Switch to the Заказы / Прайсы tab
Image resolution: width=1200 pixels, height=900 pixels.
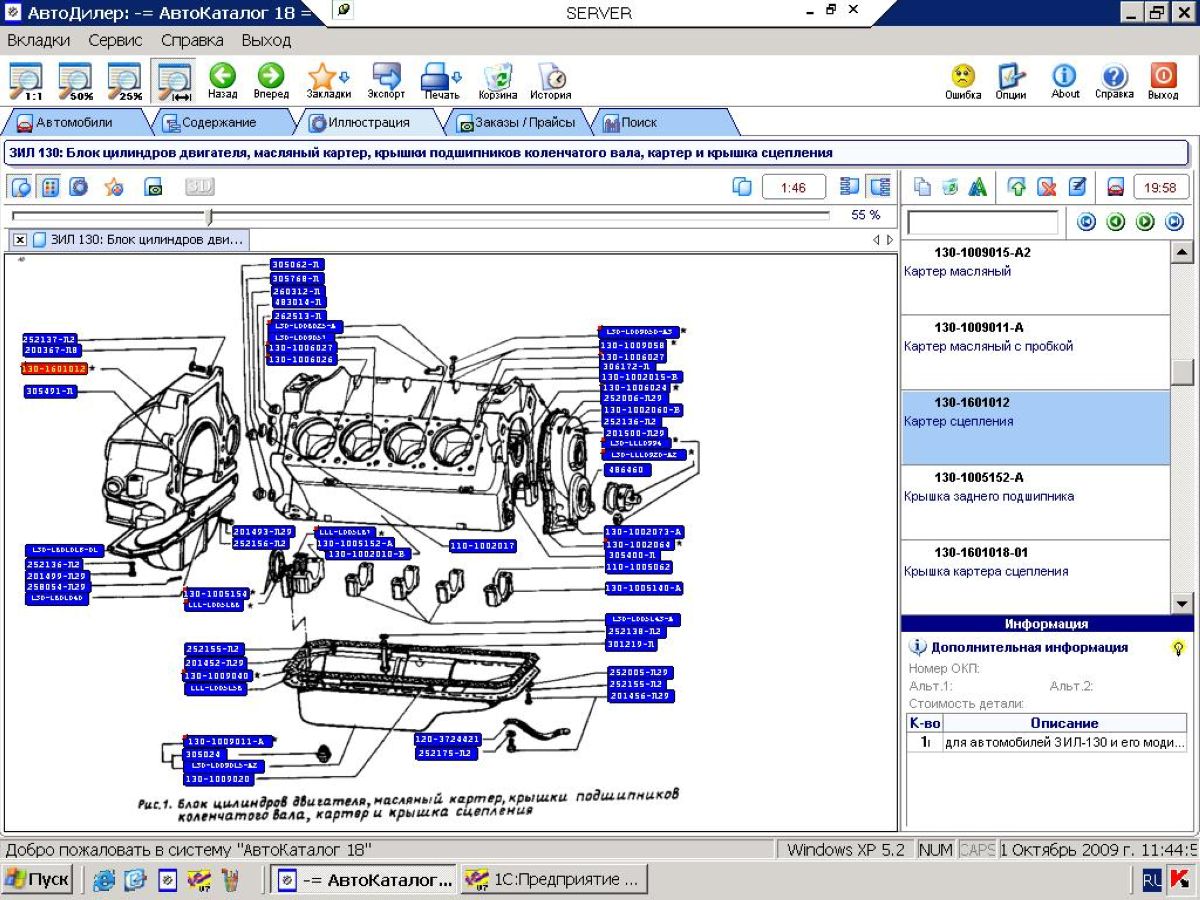[517, 123]
